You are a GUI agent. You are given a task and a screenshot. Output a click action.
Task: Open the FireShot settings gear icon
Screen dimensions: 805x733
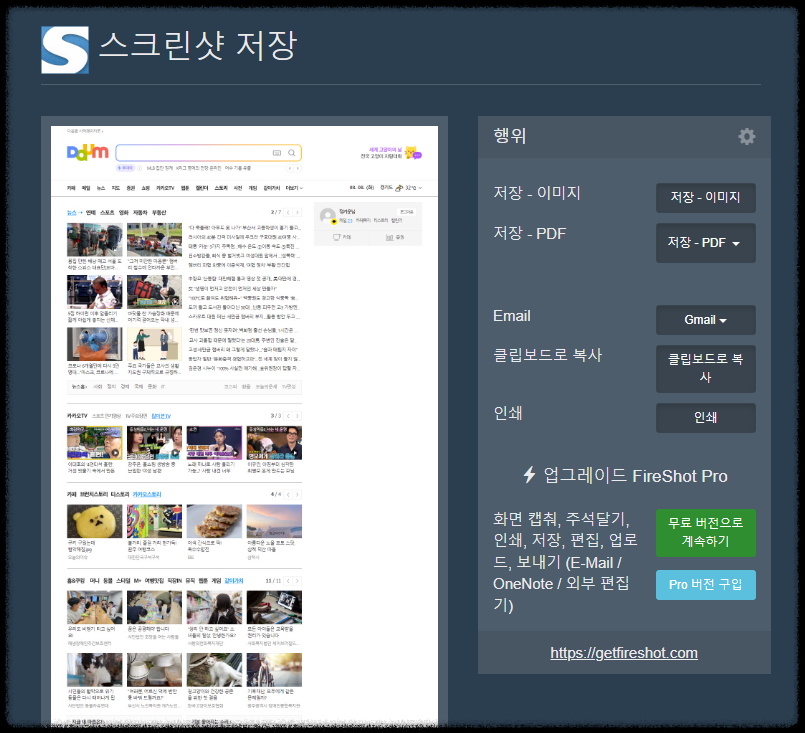(x=746, y=137)
